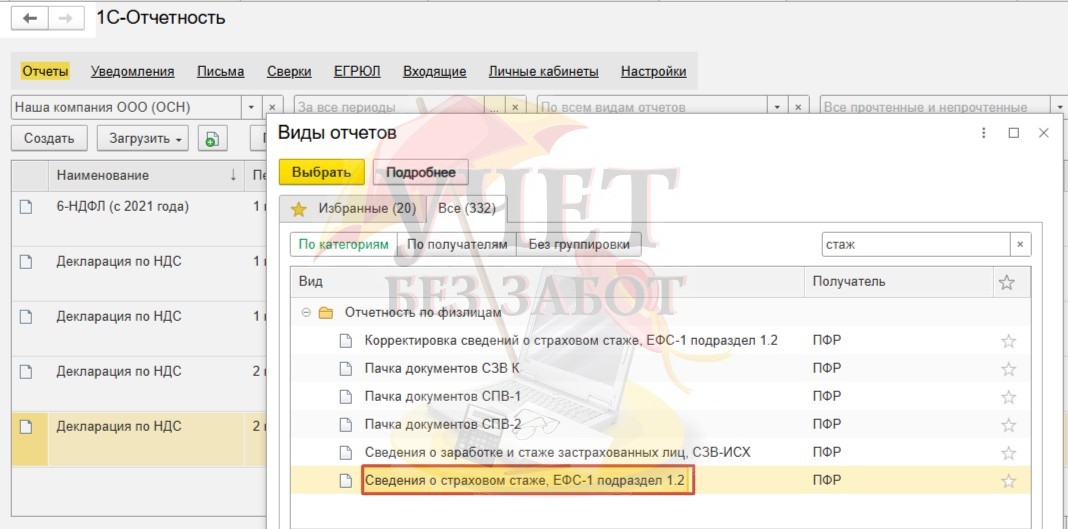Select Пачка документов СПВ-1
The width and height of the screenshot is (1068, 529).
pyautogui.click(x=443, y=396)
